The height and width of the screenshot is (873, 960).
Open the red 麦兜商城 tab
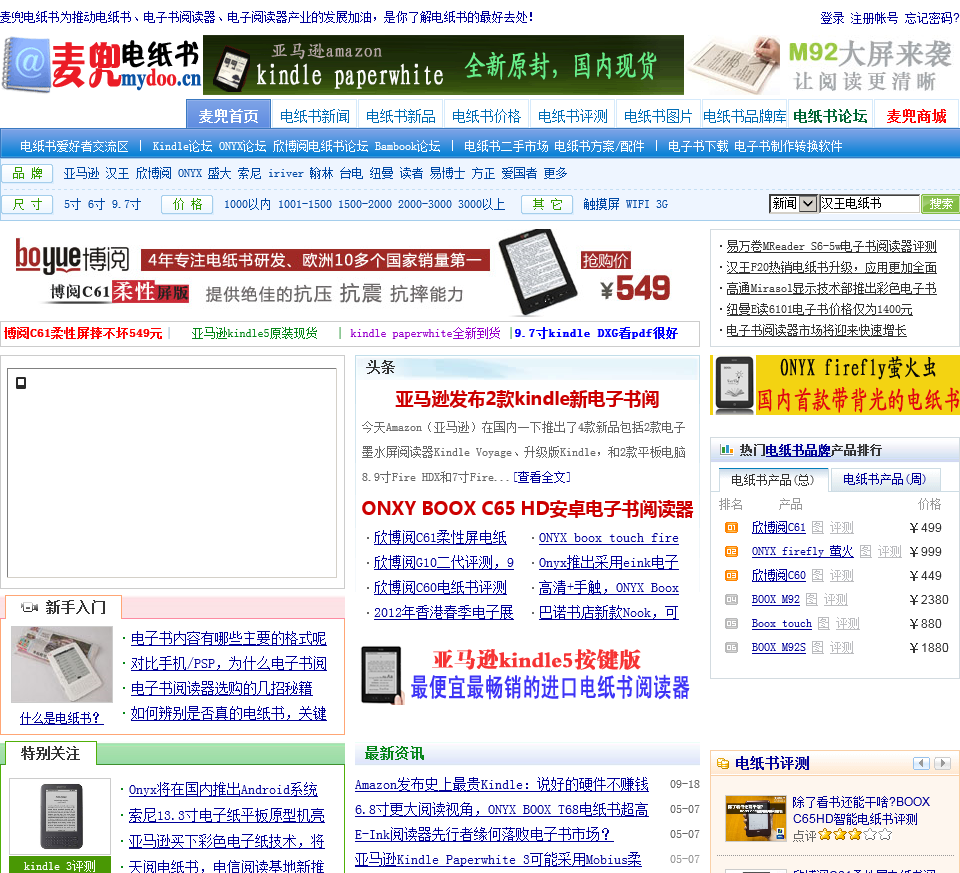tap(916, 116)
